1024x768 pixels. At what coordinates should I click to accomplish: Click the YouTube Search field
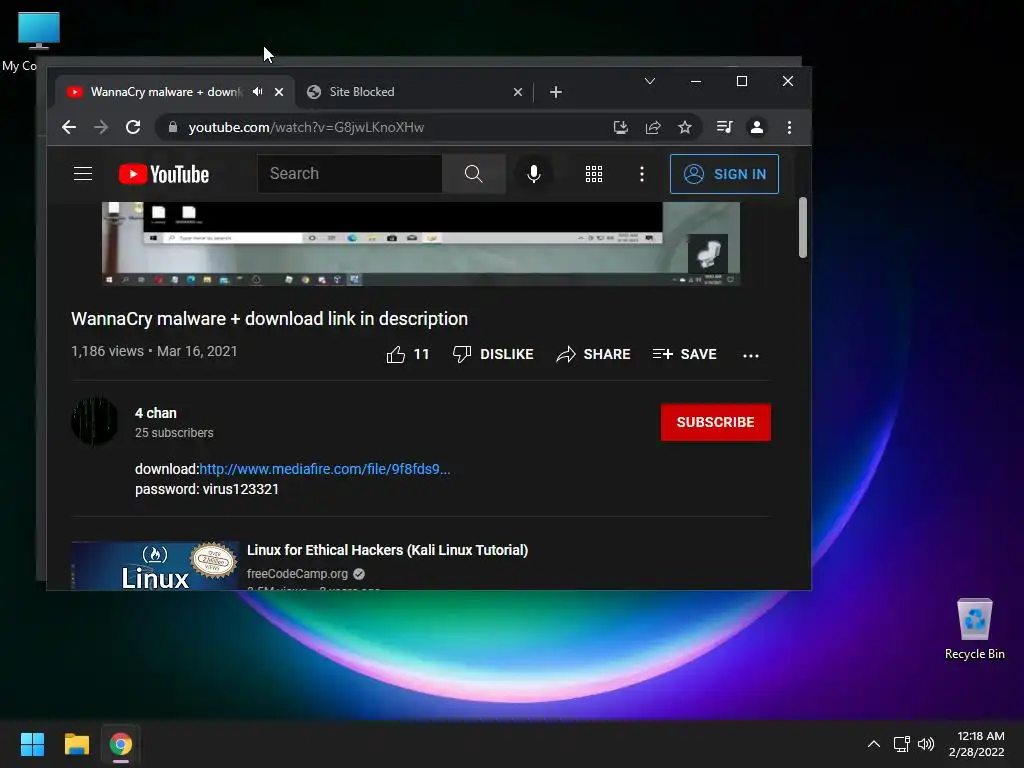pyautogui.click(x=350, y=174)
